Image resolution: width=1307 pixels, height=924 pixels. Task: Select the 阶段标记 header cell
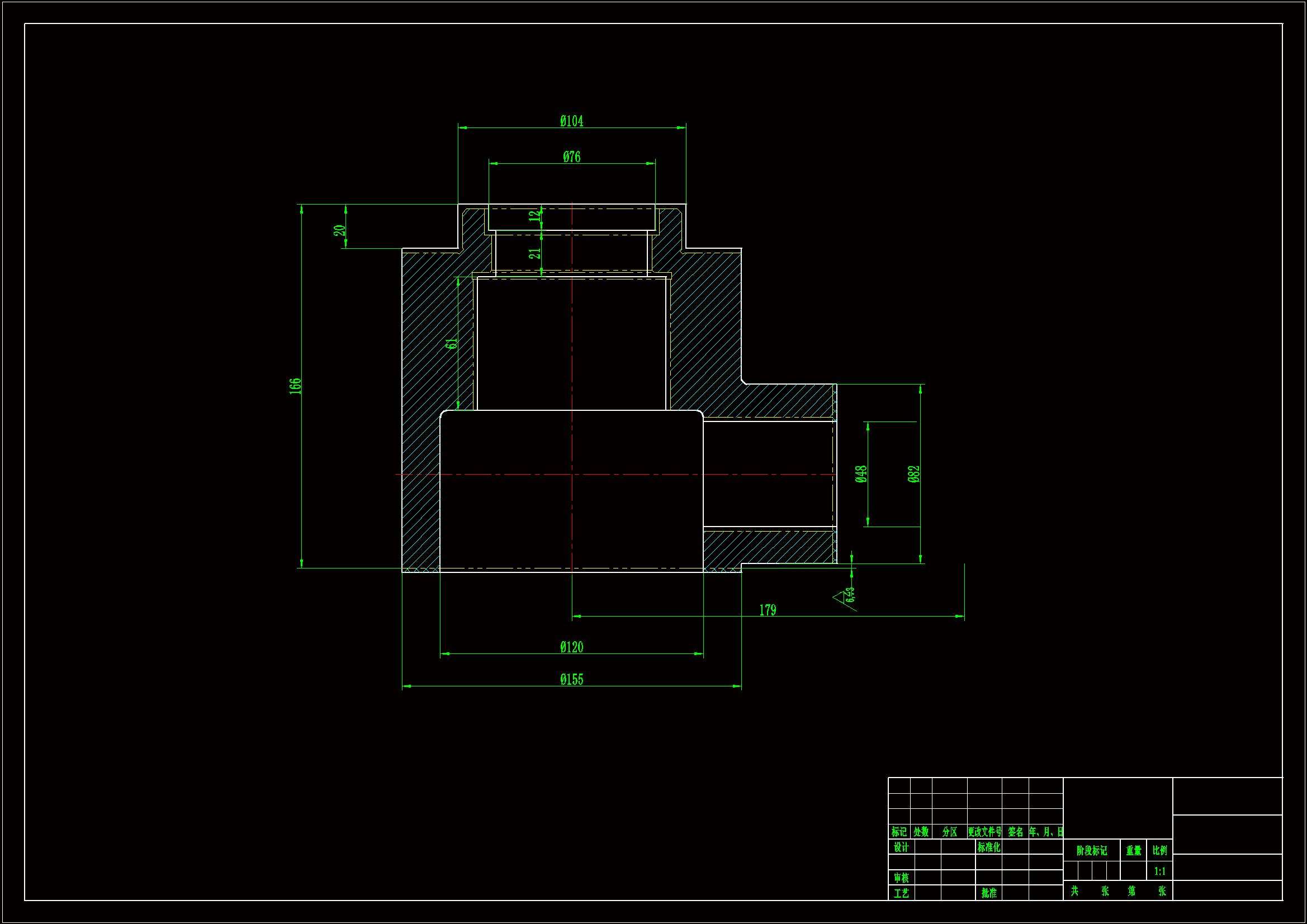point(1091,851)
